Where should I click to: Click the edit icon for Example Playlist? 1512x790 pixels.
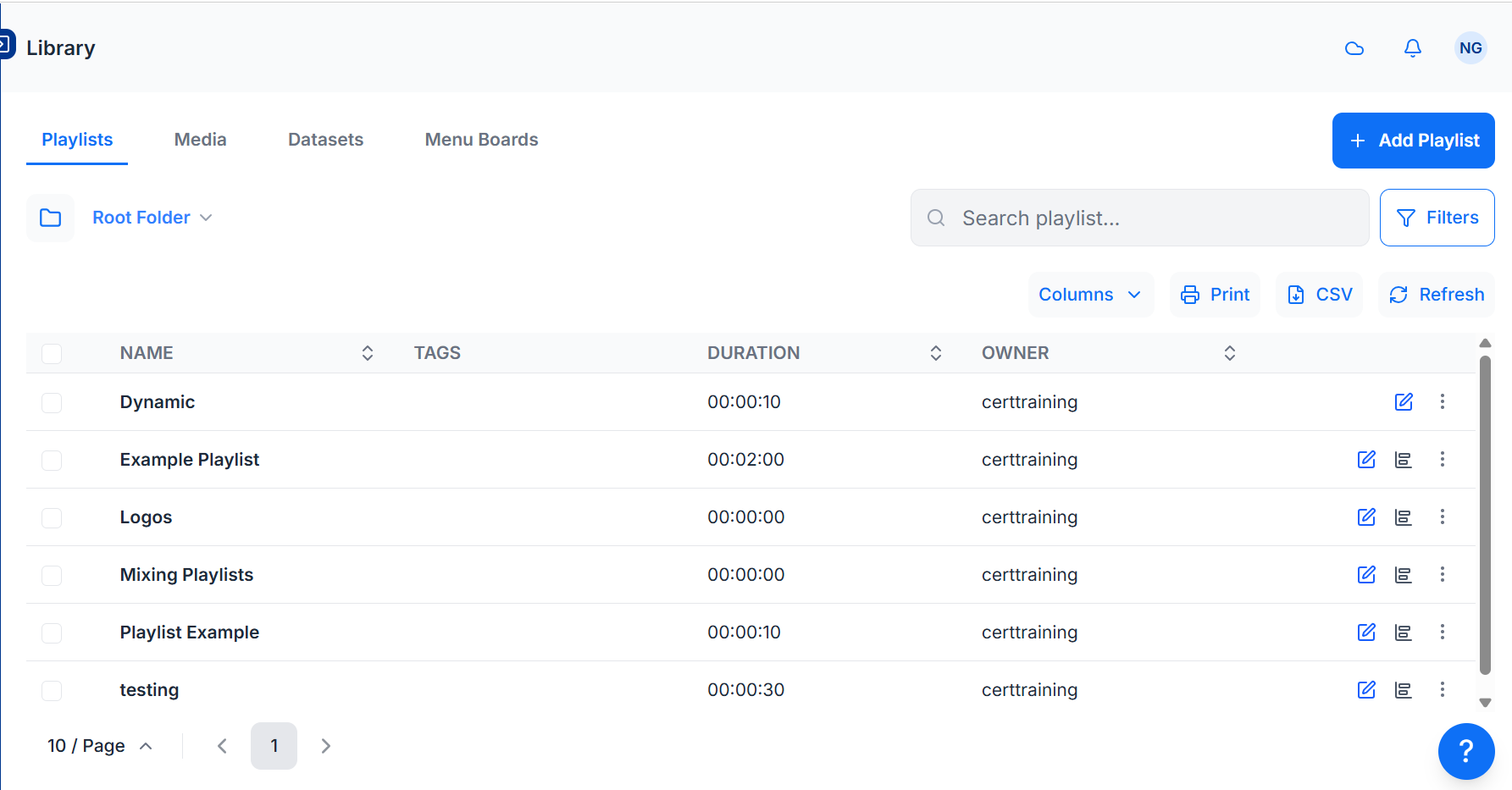tap(1366, 459)
